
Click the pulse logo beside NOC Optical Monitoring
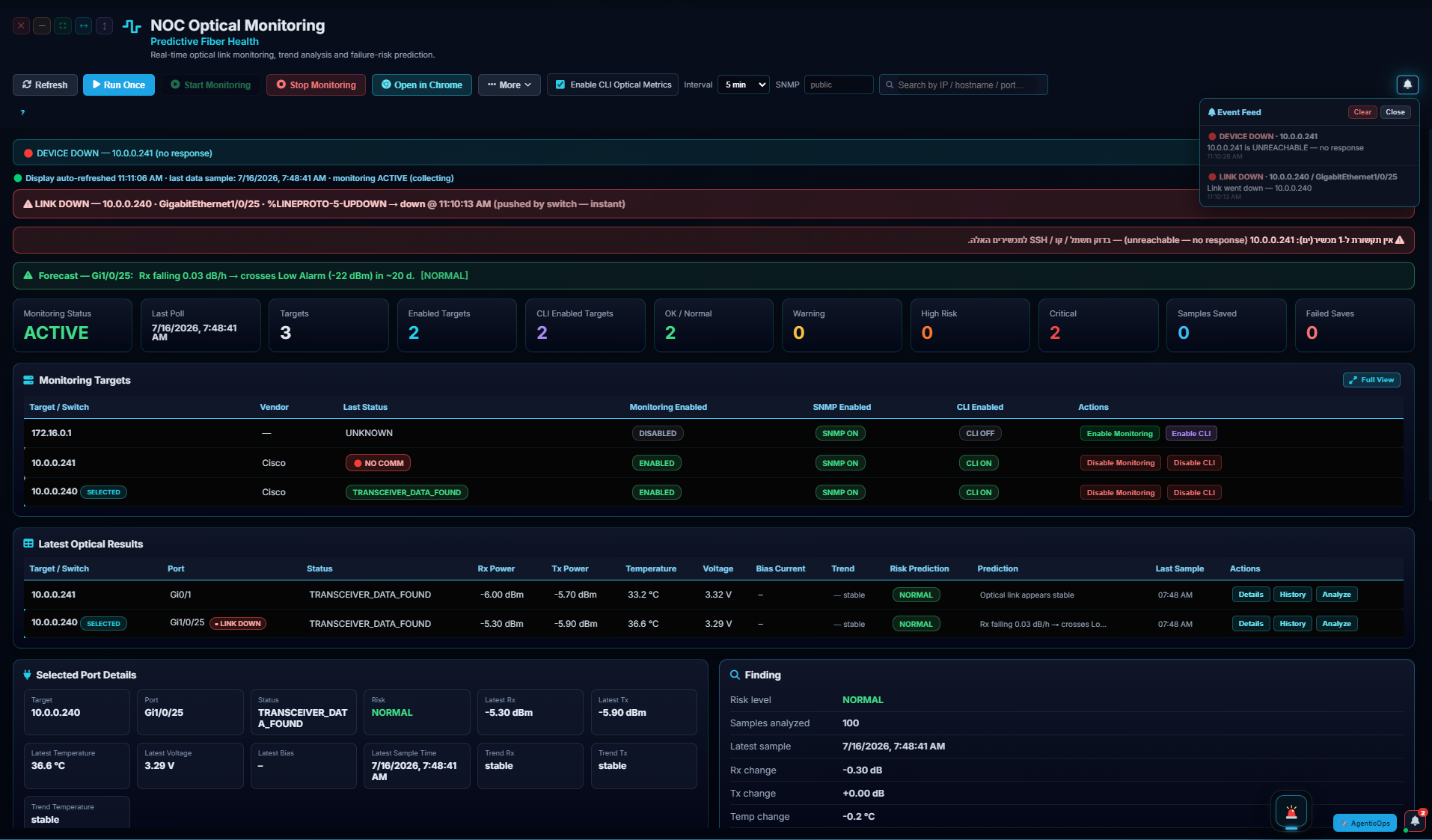pos(132,27)
